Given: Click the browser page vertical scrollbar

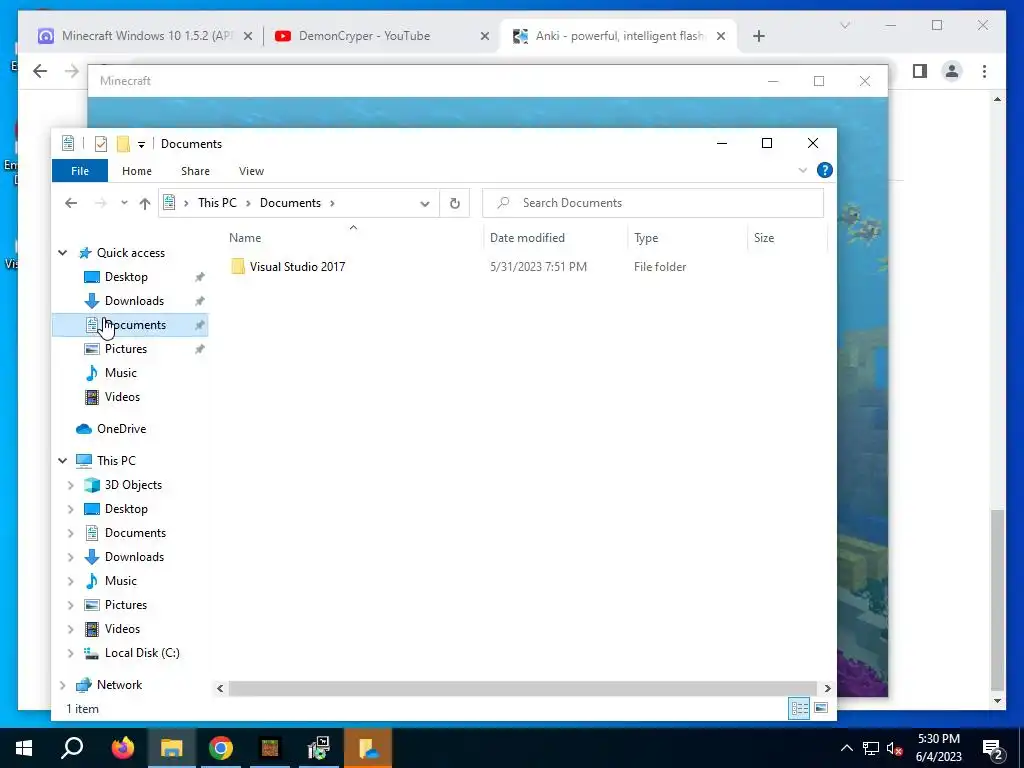Looking at the screenshot, I should 997,600.
